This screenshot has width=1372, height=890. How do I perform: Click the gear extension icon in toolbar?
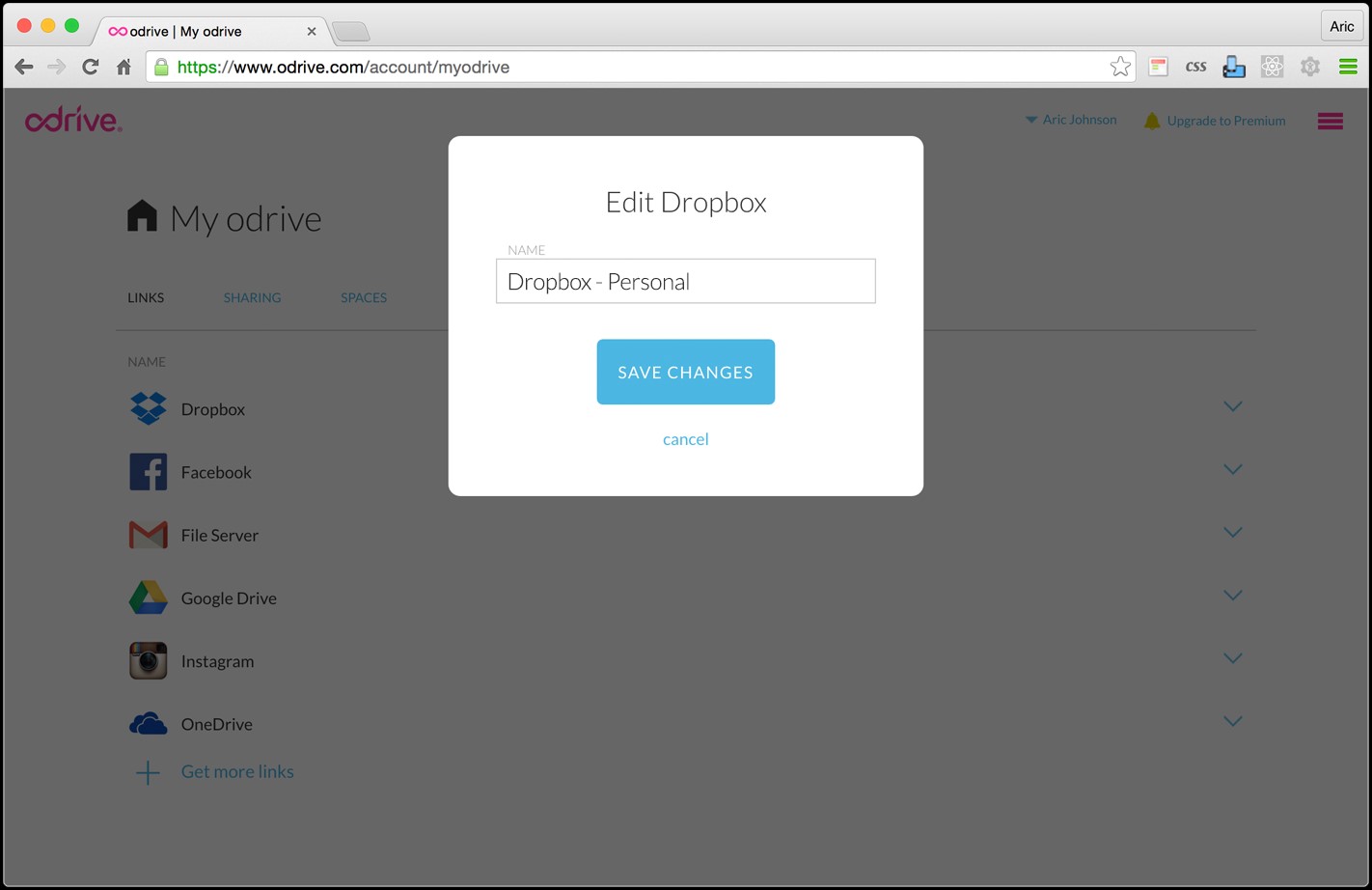click(1309, 67)
